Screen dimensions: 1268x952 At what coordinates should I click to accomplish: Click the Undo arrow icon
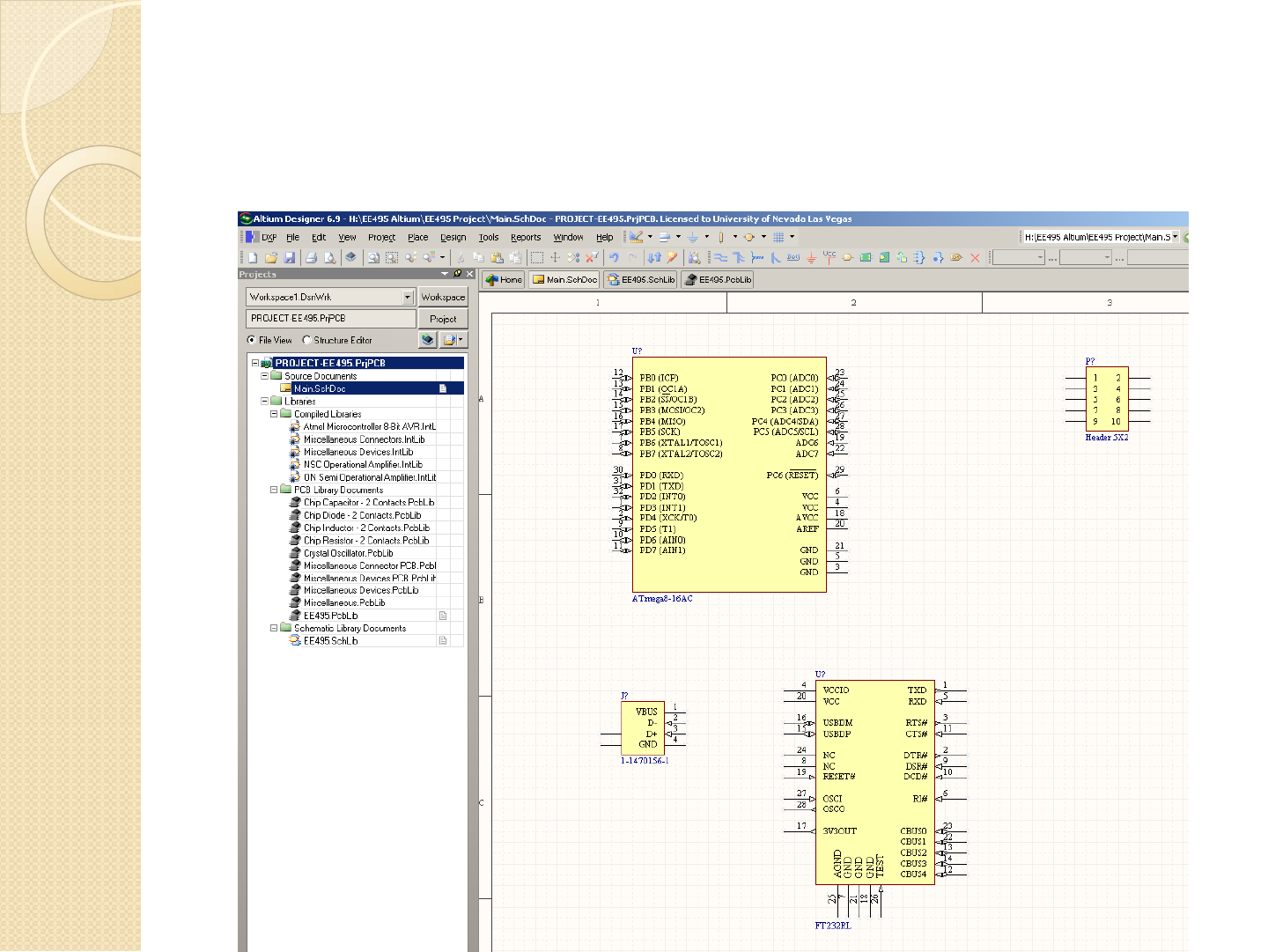(x=614, y=258)
